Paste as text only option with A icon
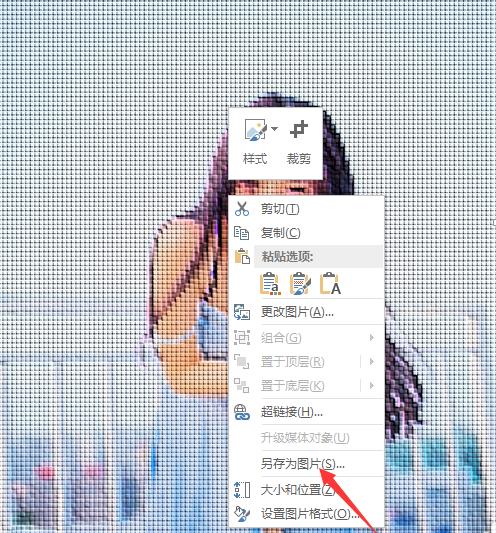 pos(330,283)
